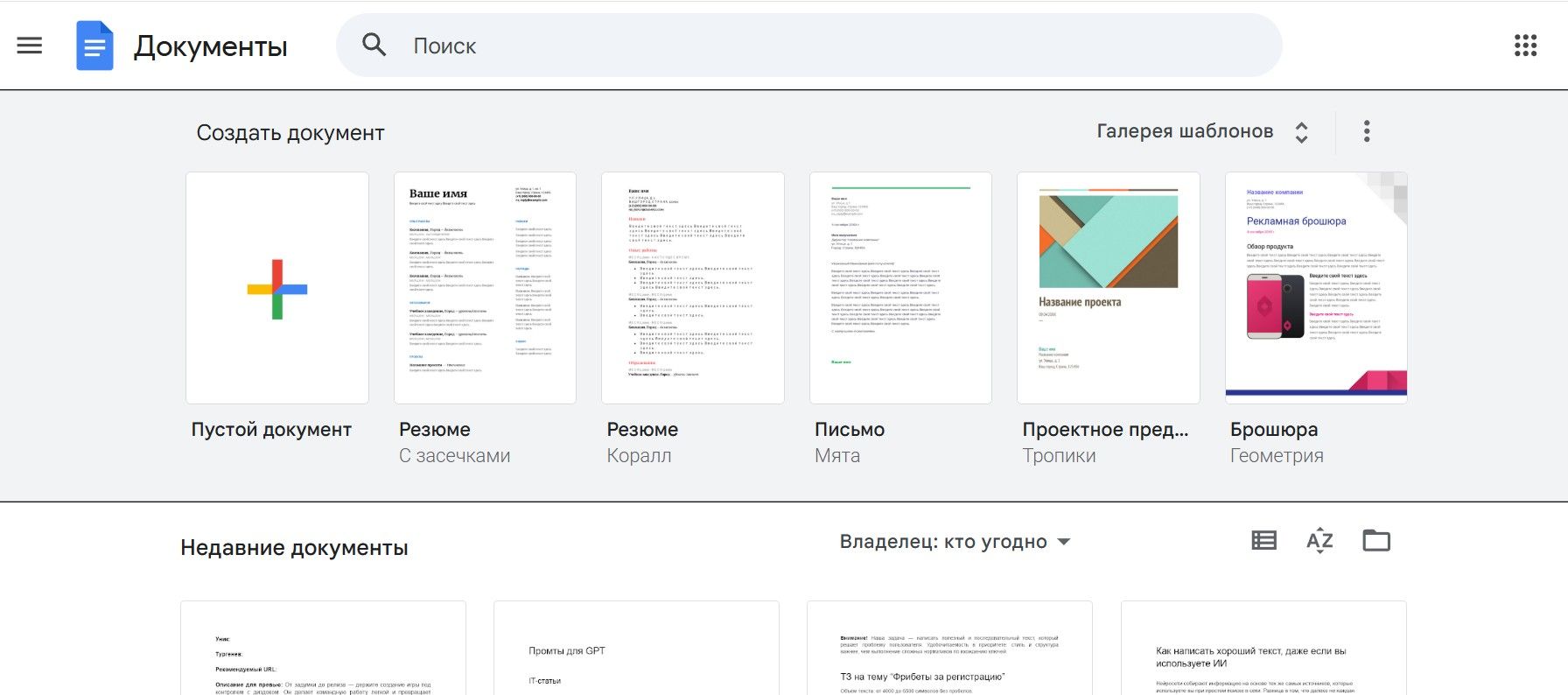Open the owner filter dropdown
1568x695 pixels.
(955, 542)
